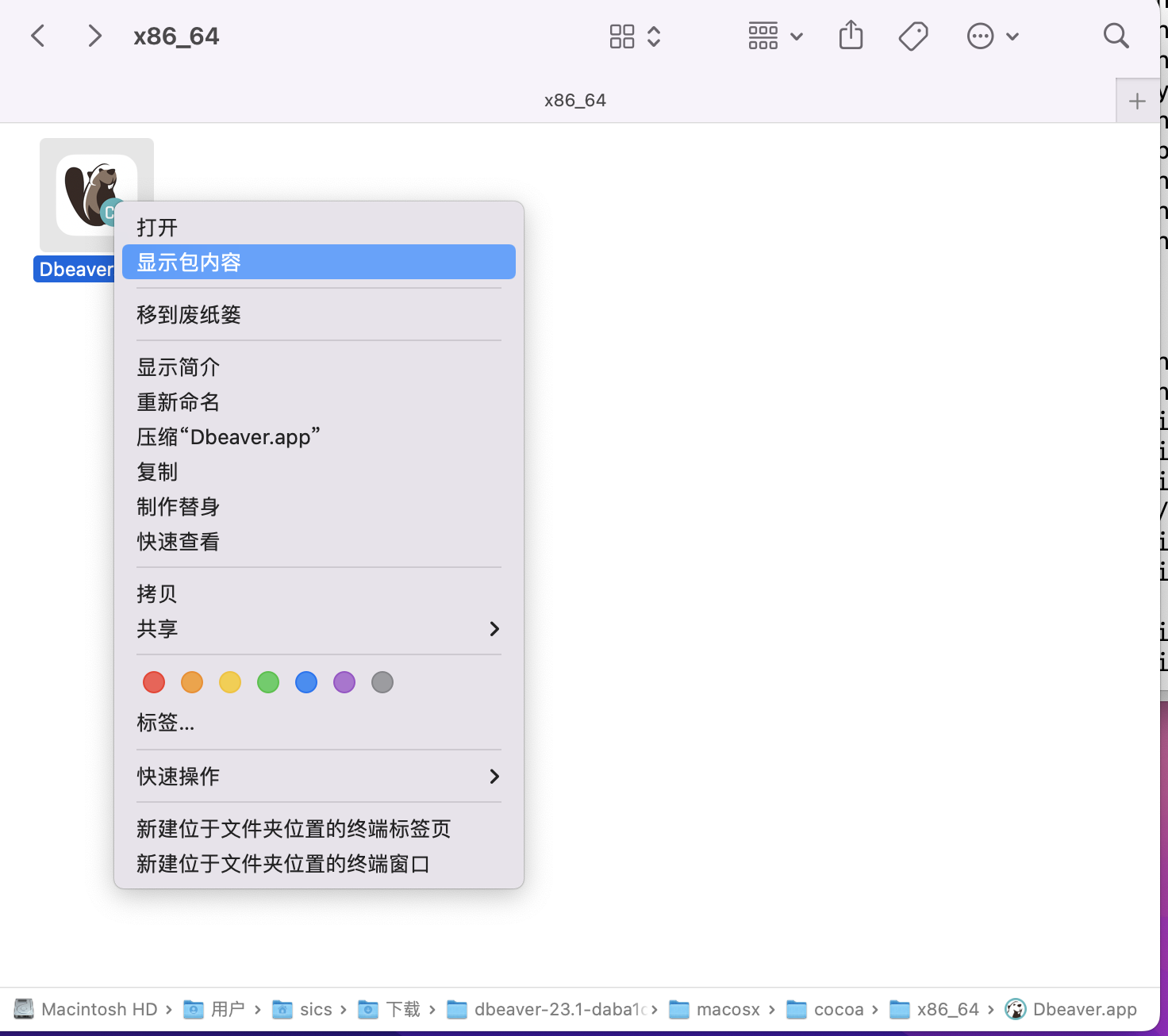Viewport: 1168px width, 1036px height.
Task: Expand the grouping dropdown chevron
Action: (x=797, y=36)
